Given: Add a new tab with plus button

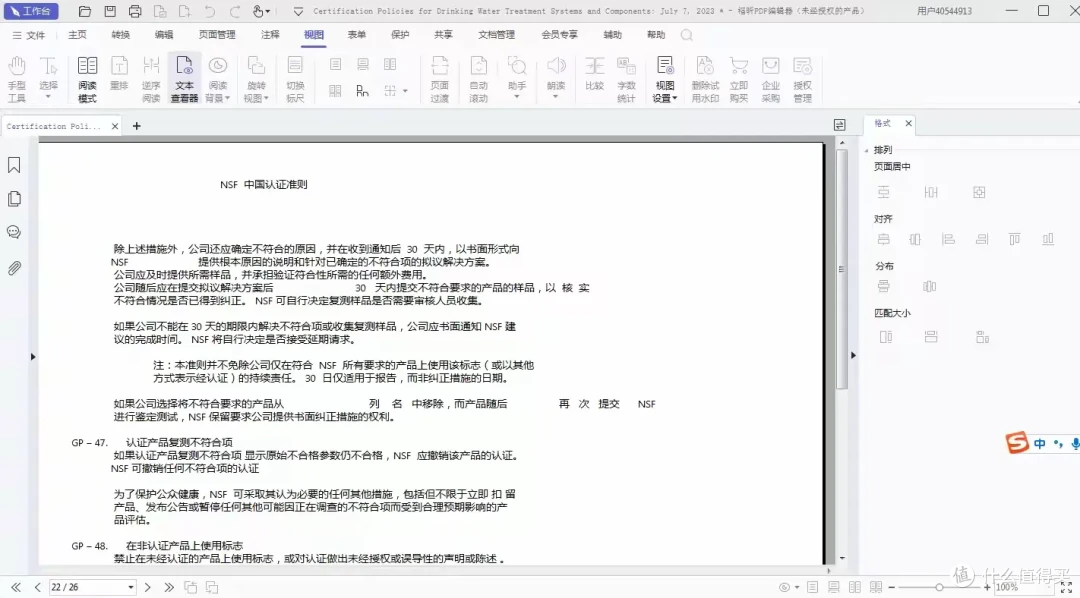Looking at the screenshot, I should [x=136, y=126].
